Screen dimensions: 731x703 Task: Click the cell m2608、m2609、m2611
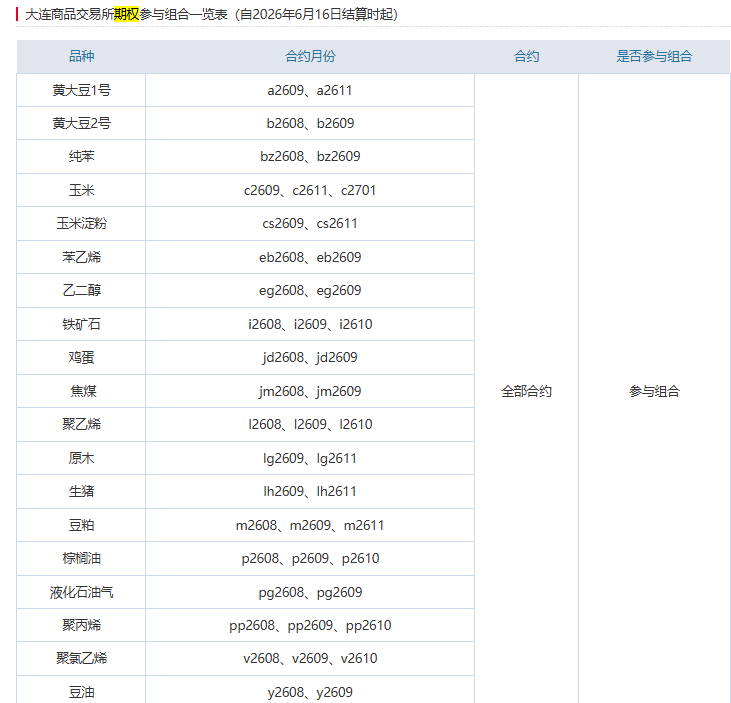310,525
